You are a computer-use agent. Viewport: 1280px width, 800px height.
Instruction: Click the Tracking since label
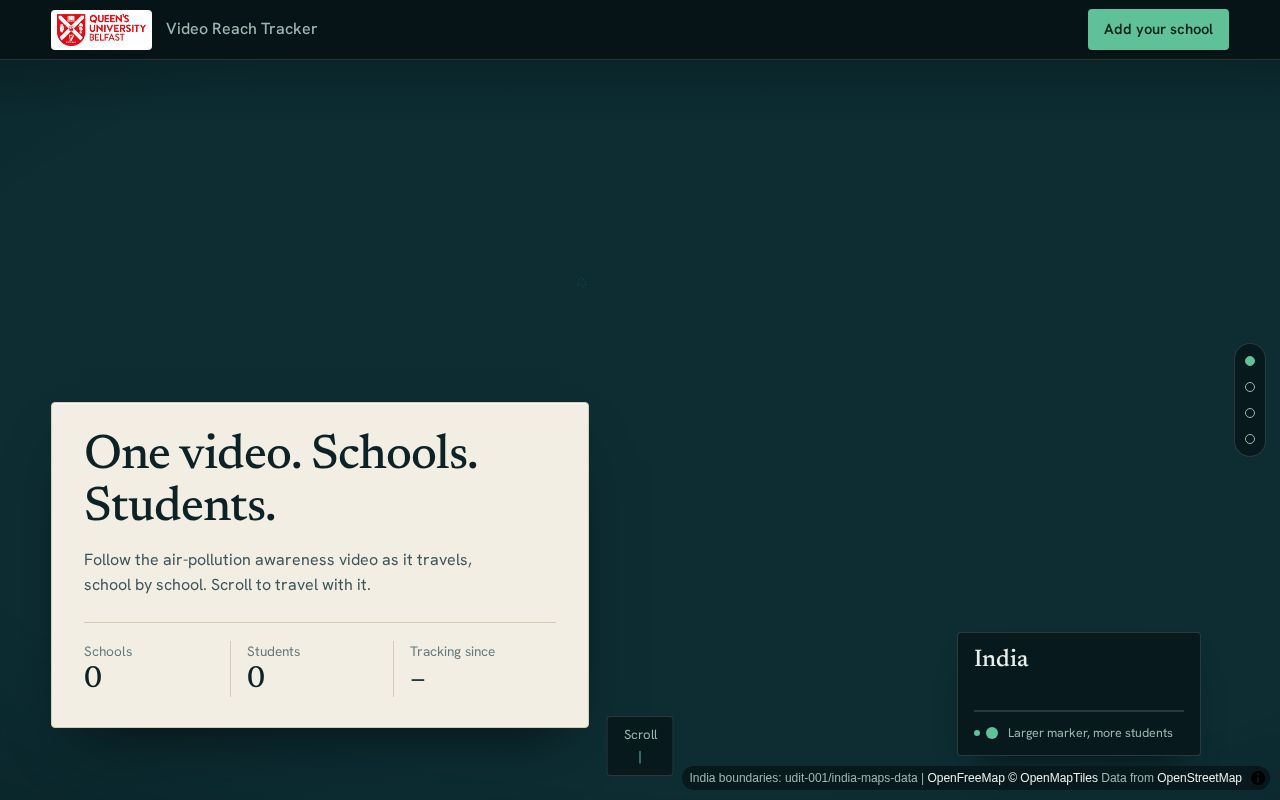click(x=452, y=652)
